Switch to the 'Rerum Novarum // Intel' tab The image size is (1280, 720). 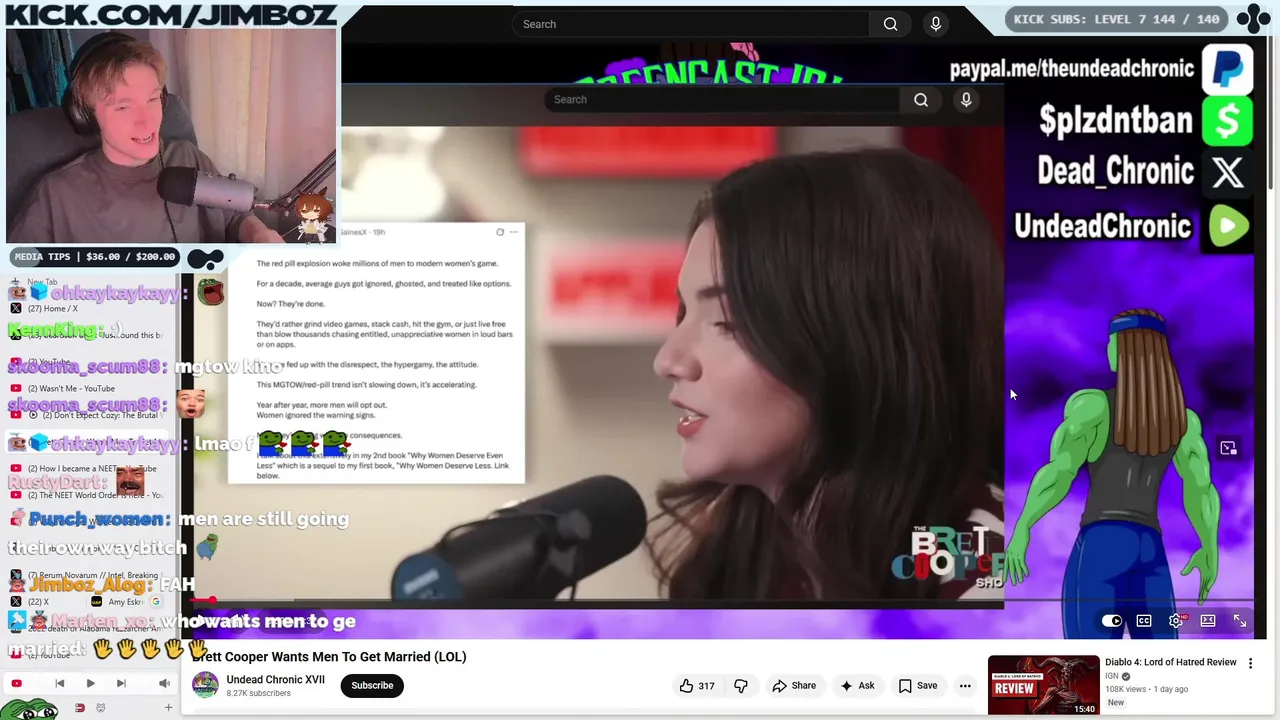(90, 575)
